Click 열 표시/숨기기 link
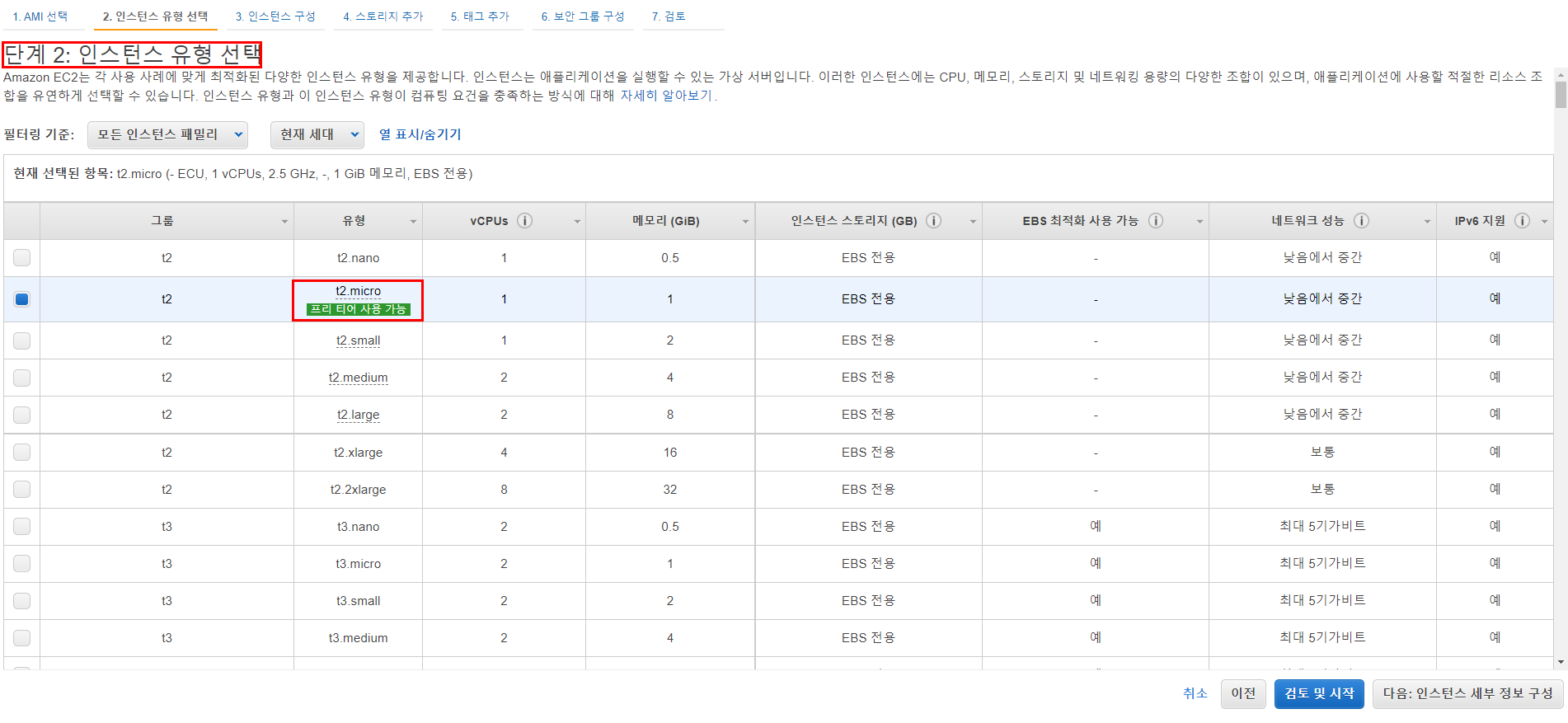Viewport: 1568px width, 723px height. click(x=420, y=134)
